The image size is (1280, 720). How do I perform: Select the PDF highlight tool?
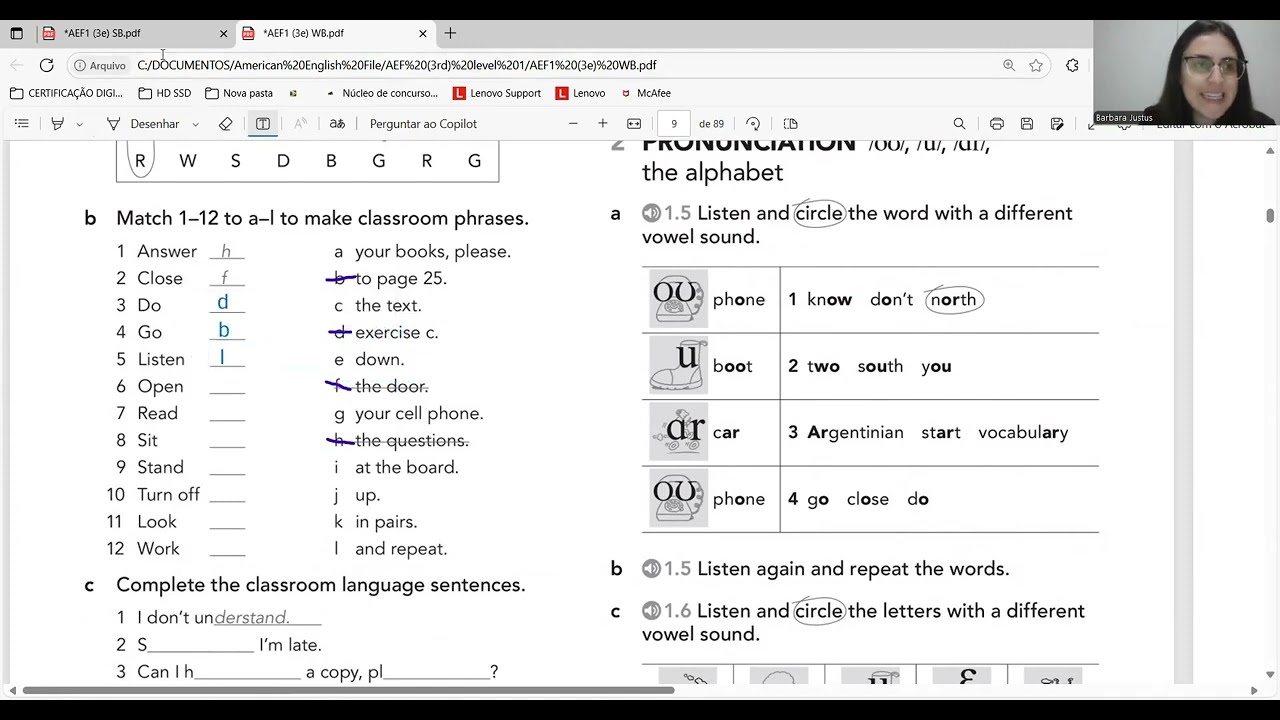point(57,124)
